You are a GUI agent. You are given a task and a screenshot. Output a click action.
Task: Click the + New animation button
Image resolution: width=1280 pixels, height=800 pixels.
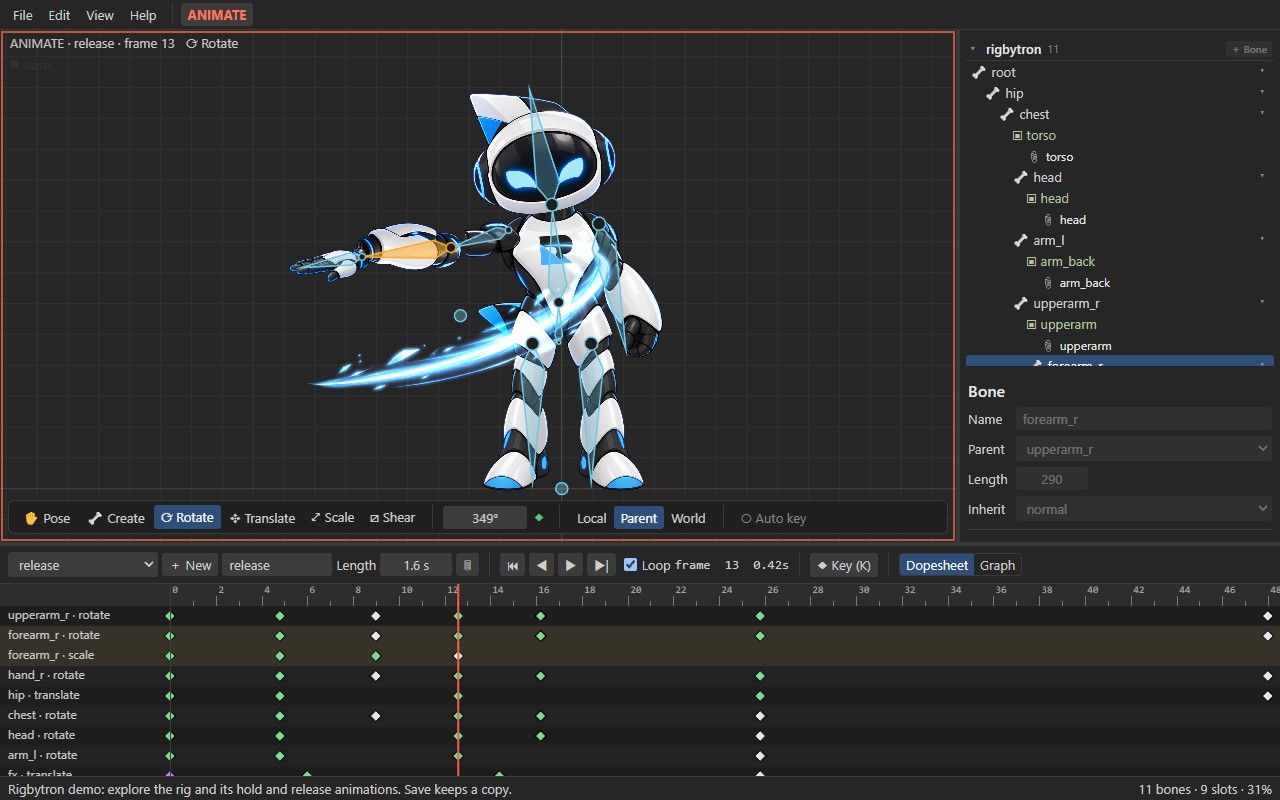point(190,565)
